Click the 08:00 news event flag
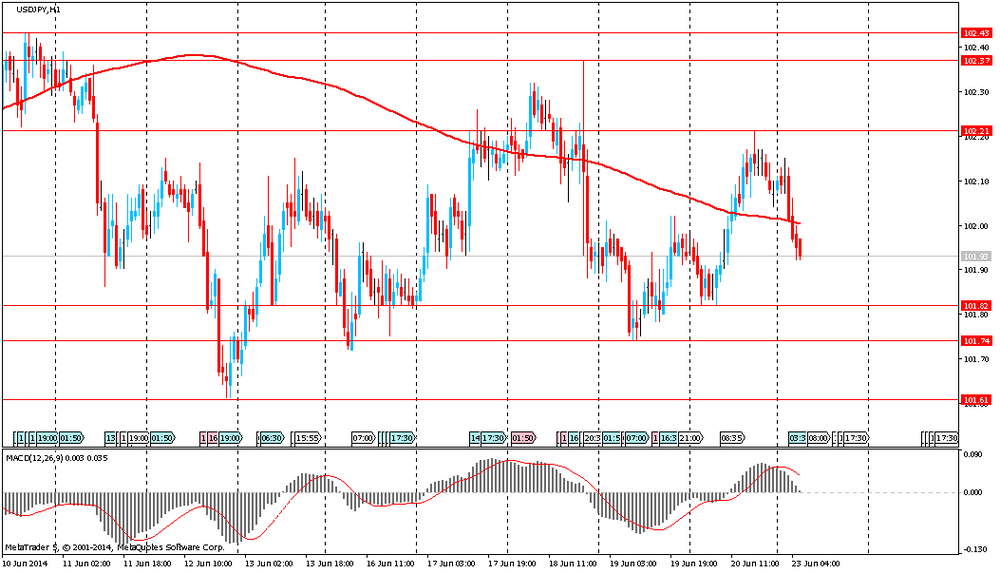This screenshot has height=574, width=1000. 818,438
